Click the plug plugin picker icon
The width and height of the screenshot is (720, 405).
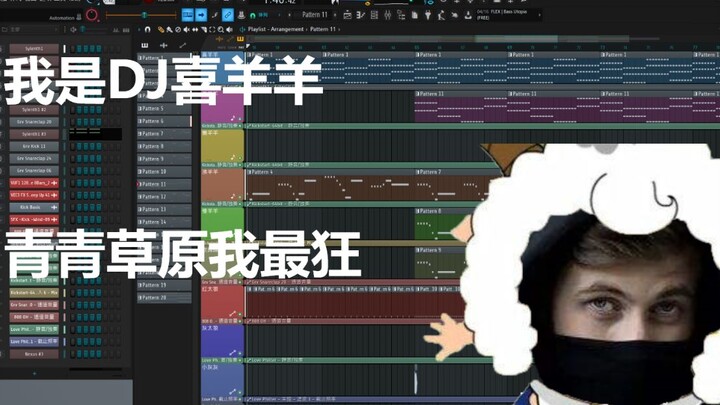(x=428, y=15)
